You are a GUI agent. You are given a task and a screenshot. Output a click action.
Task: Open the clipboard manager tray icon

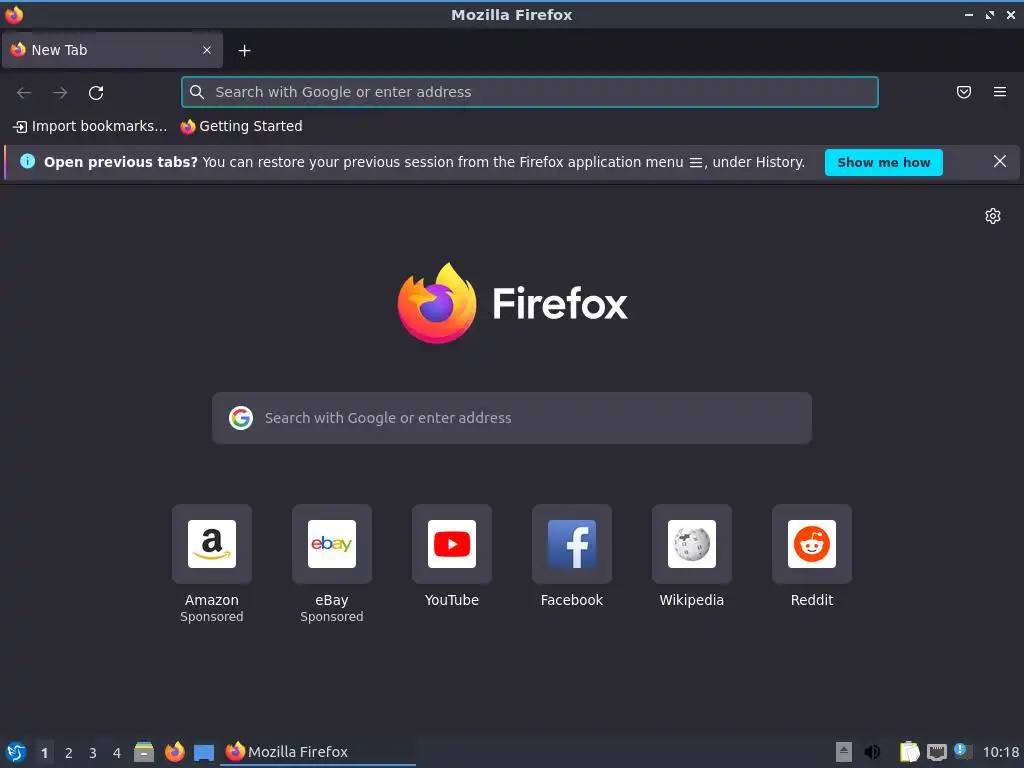click(909, 752)
